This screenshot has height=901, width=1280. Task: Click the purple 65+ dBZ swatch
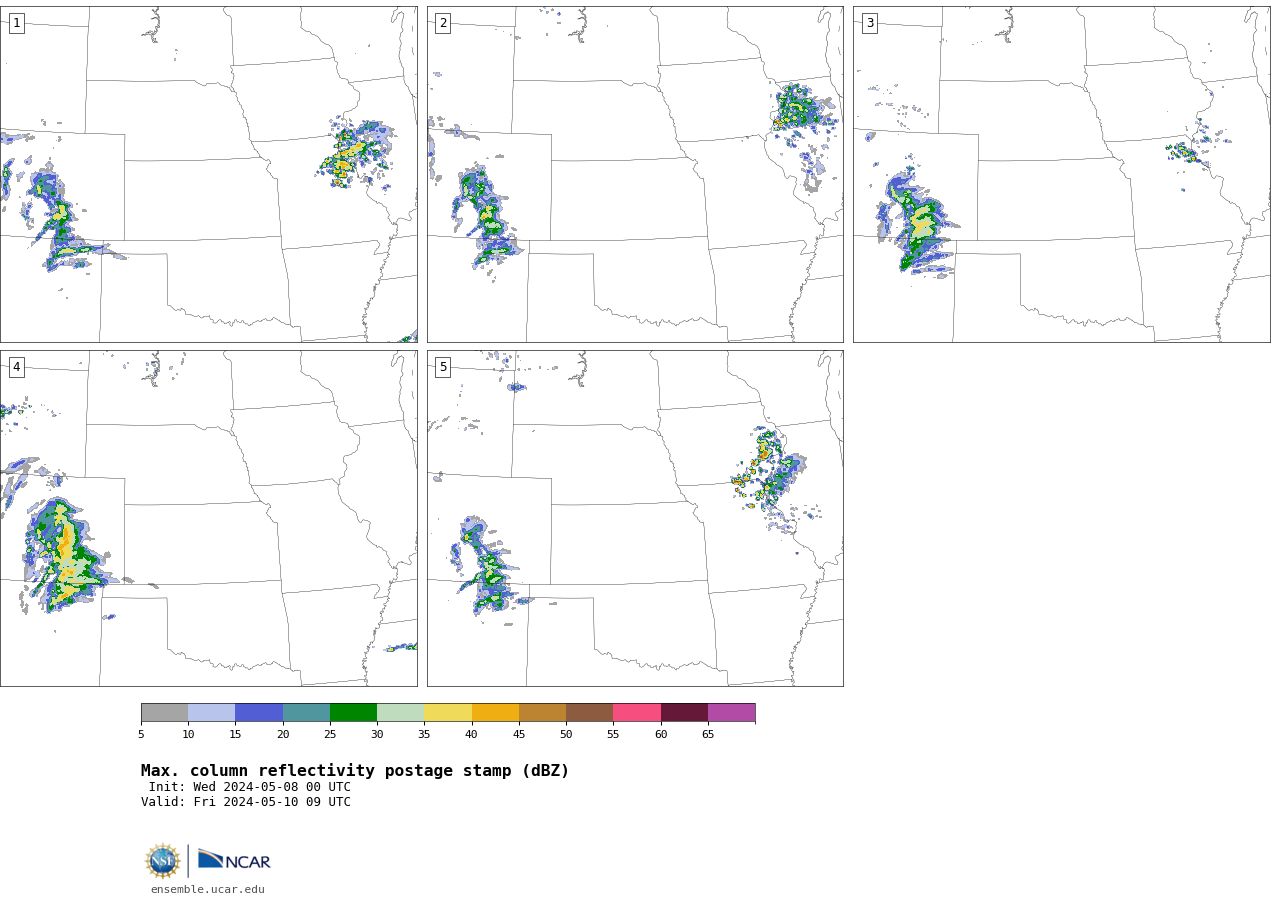coord(731,712)
